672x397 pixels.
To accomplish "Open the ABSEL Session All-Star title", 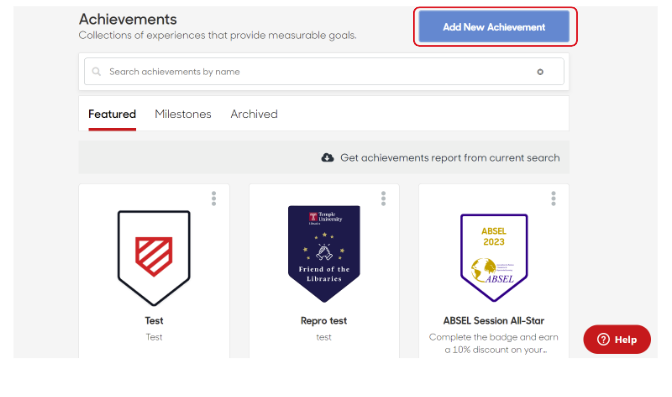I will [494, 321].
